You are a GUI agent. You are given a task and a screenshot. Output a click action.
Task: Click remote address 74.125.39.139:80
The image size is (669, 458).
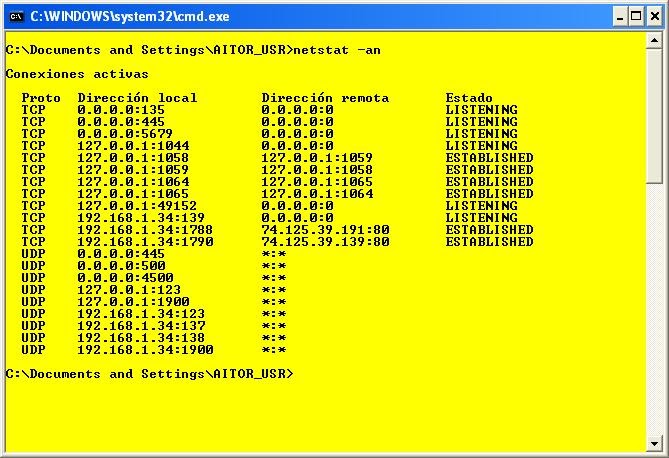326,241
